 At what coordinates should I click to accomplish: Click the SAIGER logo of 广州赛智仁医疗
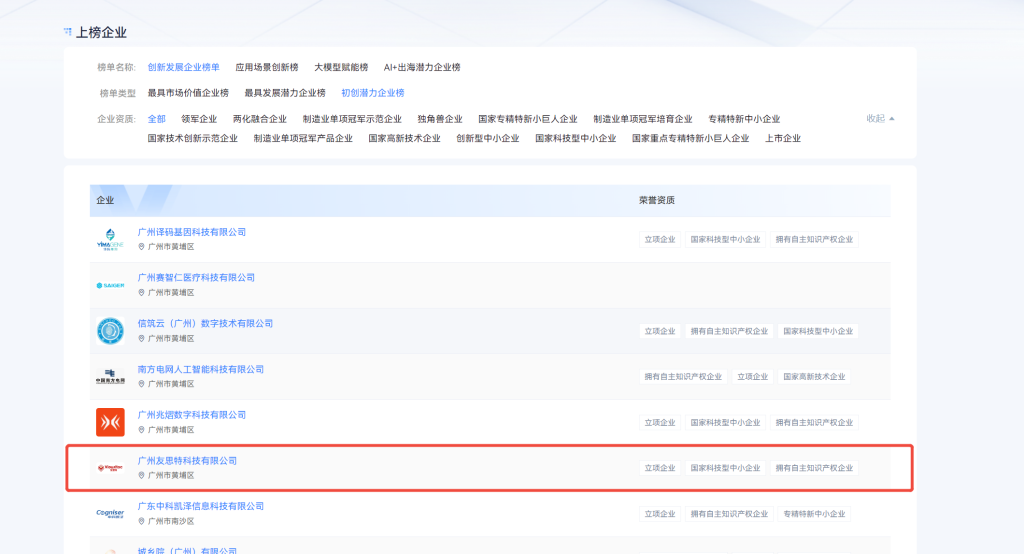pyautogui.click(x=110, y=285)
